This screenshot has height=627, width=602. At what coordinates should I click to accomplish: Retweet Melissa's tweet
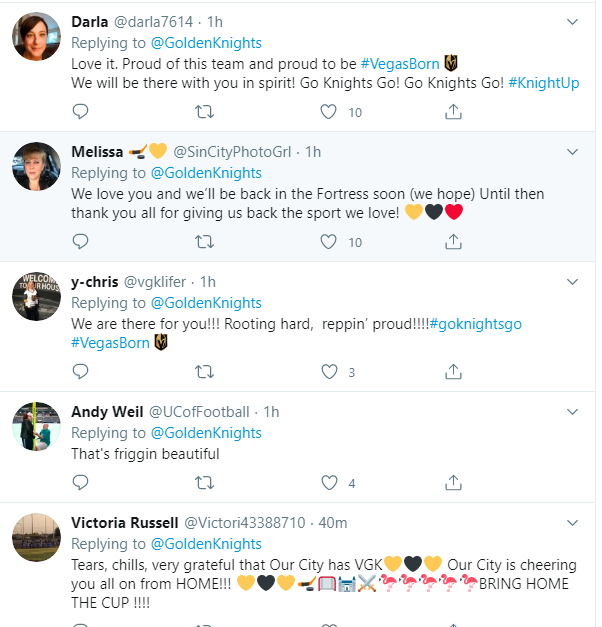pos(205,241)
